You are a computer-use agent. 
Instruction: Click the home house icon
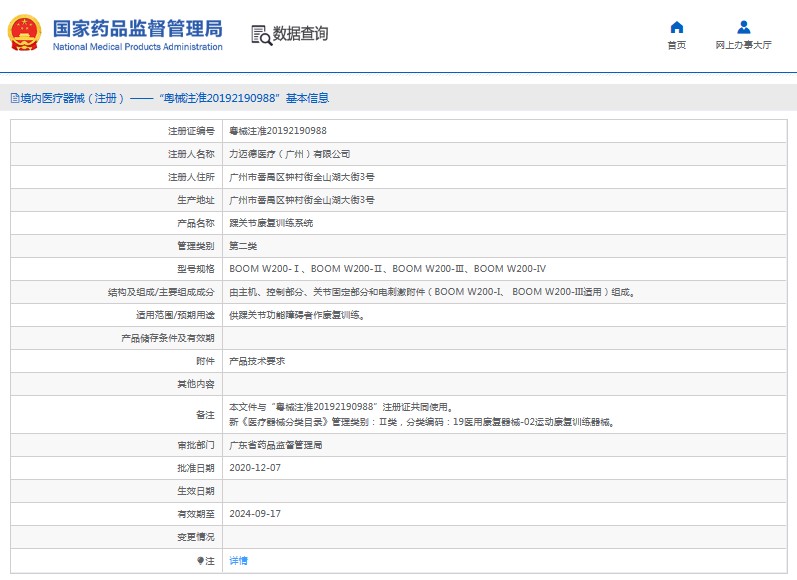(x=677, y=27)
